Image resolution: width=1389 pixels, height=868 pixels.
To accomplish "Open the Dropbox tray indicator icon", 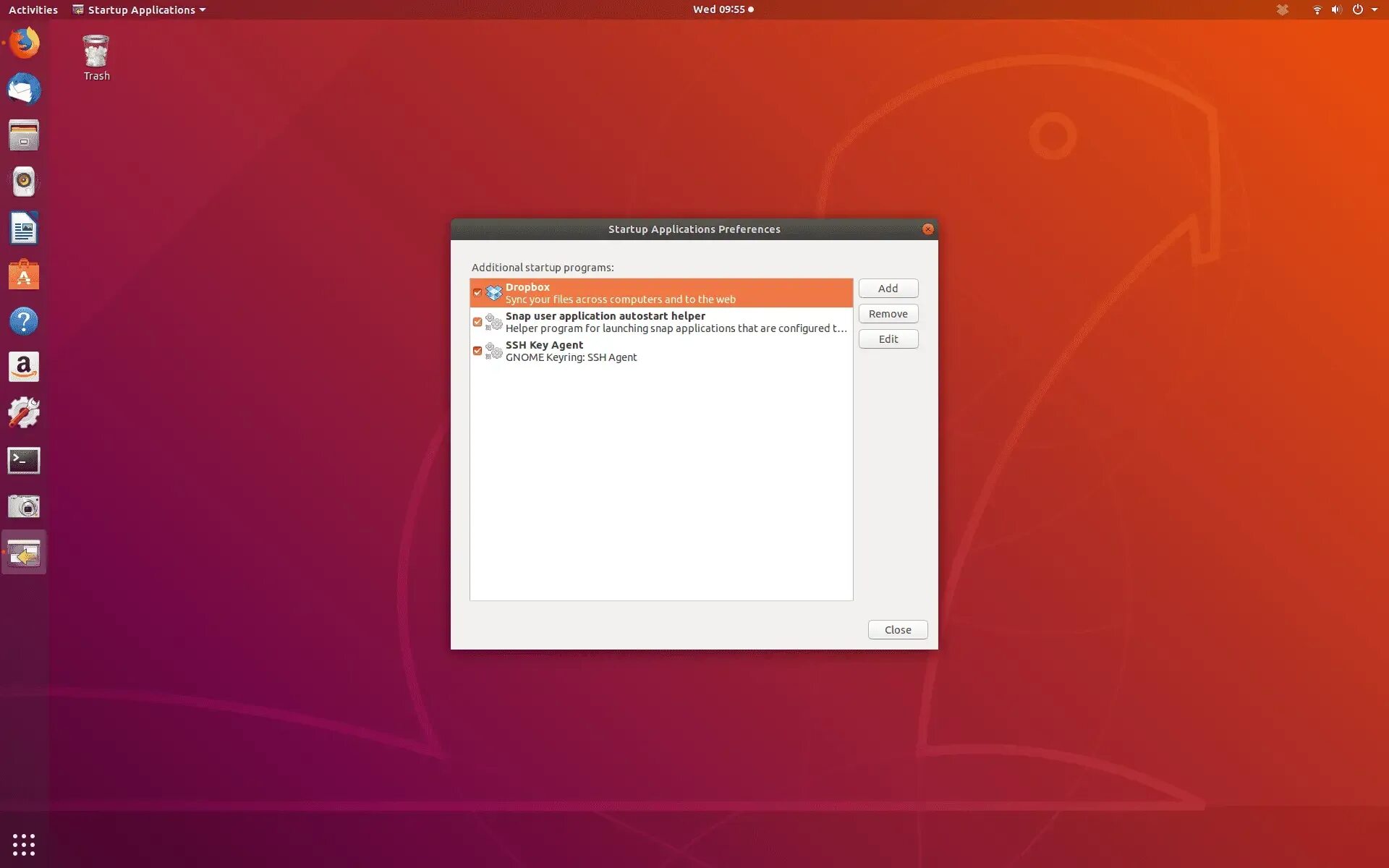I will point(1282,9).
